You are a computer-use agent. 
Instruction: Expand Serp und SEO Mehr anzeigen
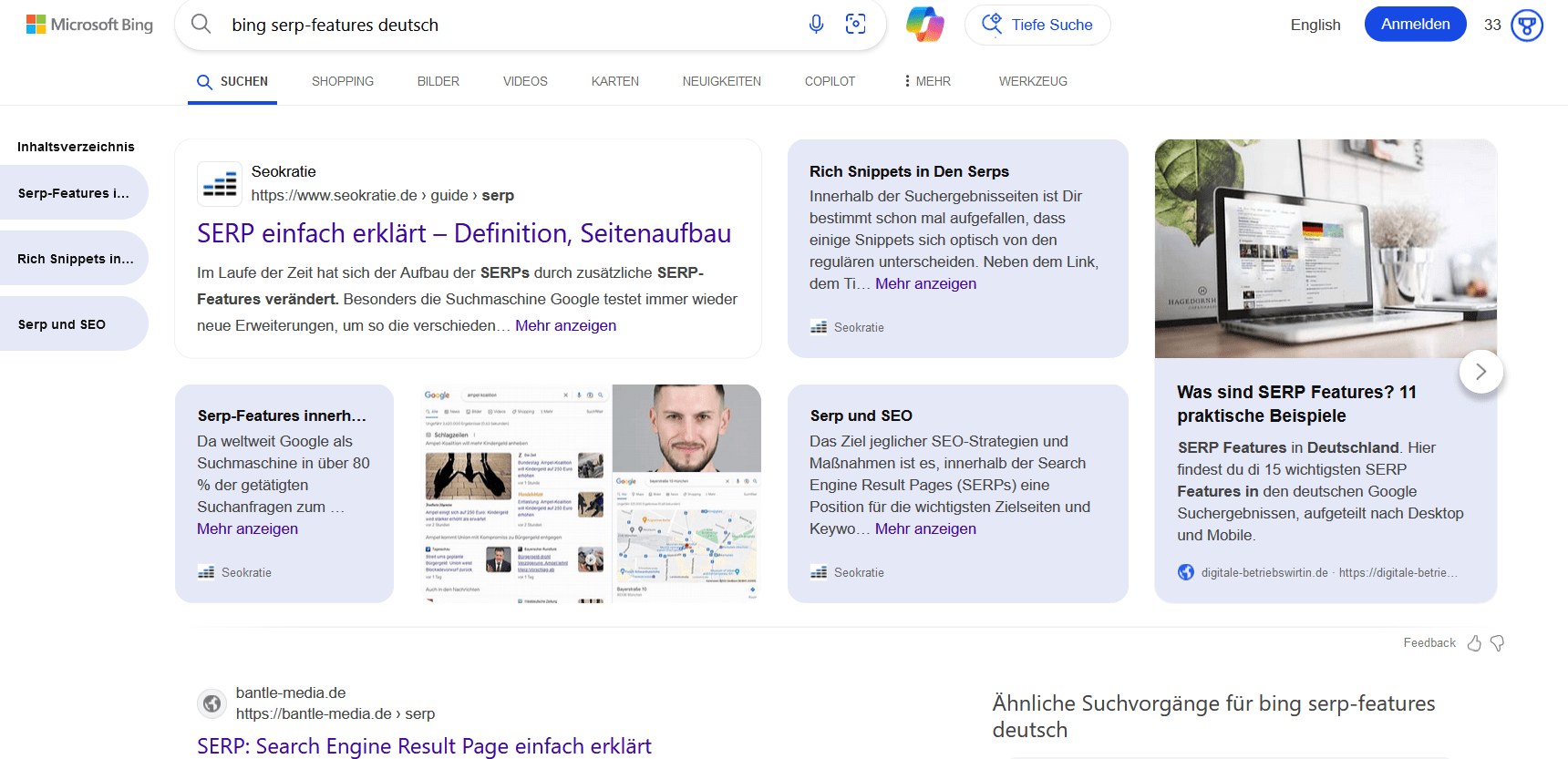point(925,528)
